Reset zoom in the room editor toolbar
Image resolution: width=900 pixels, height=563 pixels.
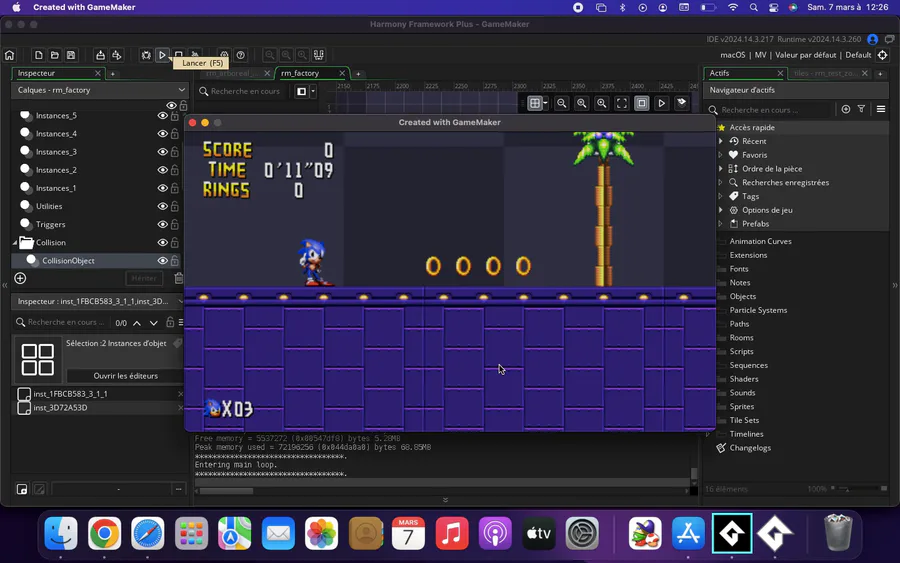click(x=581, y=103)
